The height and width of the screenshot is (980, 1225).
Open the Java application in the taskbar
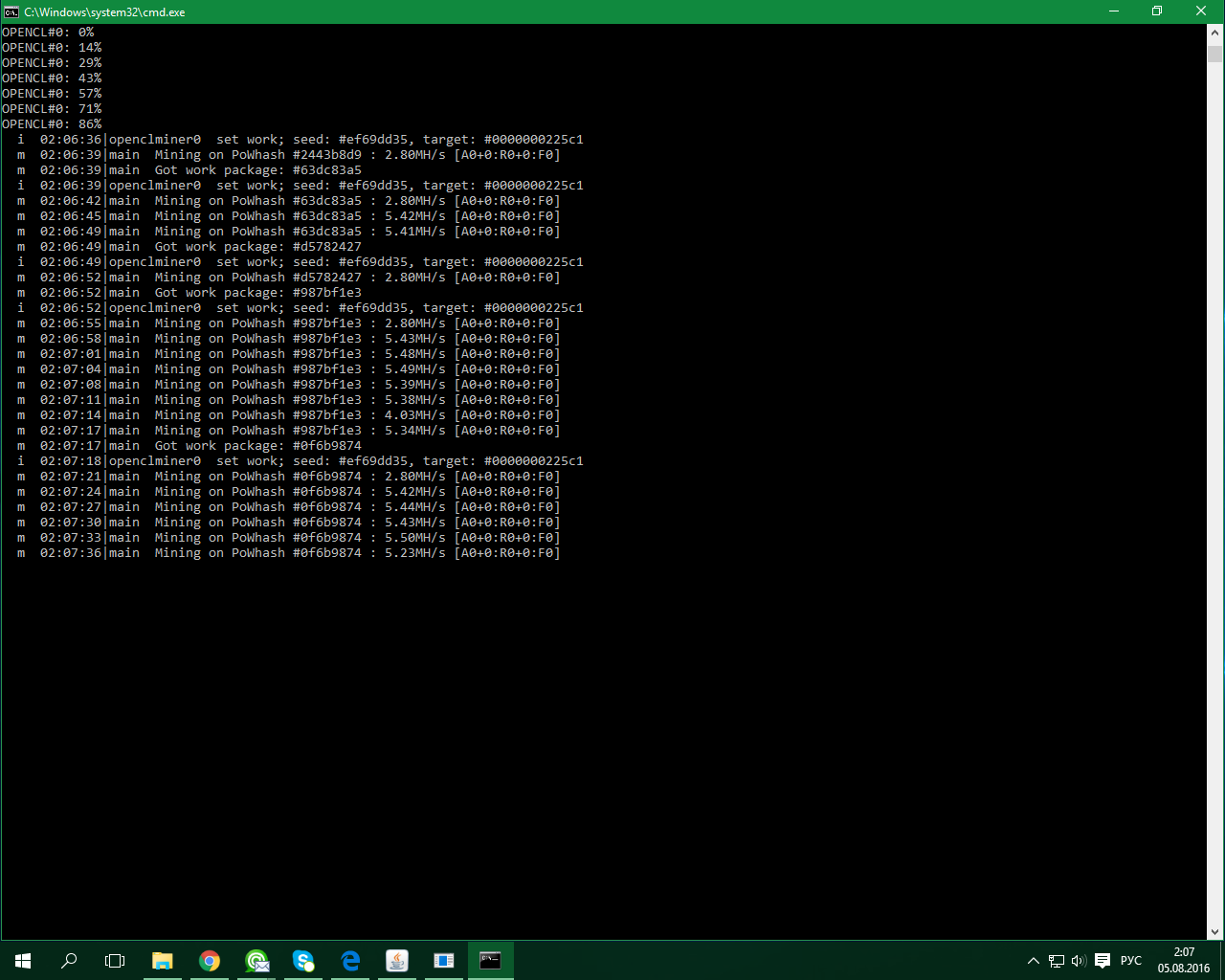point(397,961)
